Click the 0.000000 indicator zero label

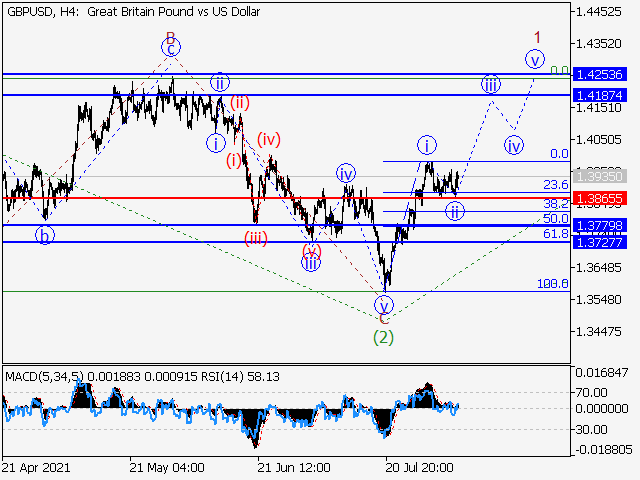tap(602, 409)
